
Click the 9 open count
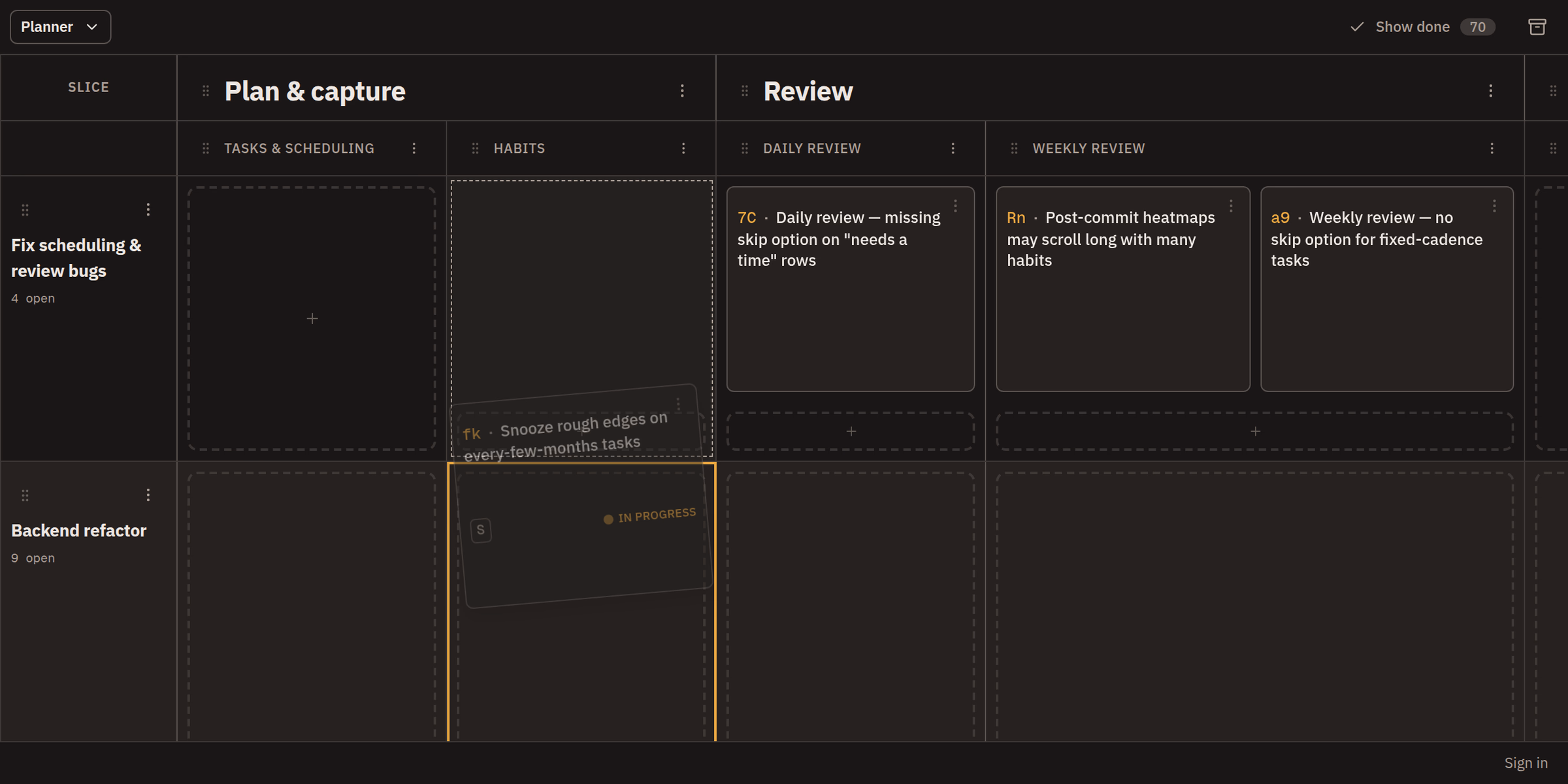tap(33, 558)
